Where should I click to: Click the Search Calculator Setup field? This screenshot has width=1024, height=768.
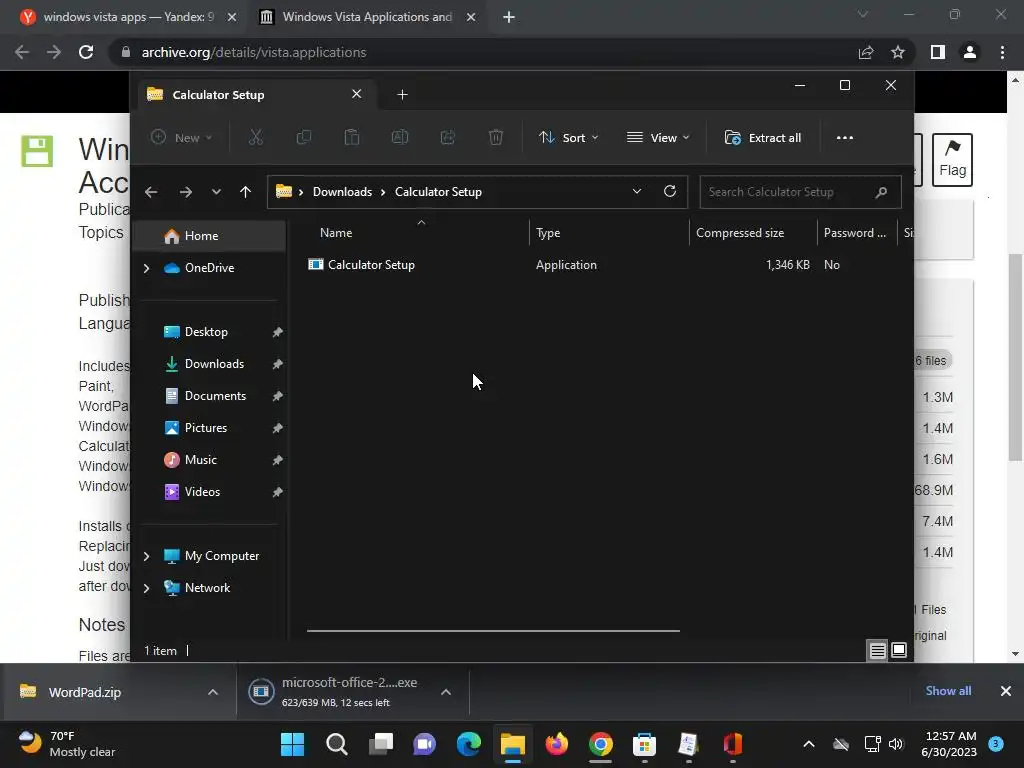[x=800, y=192]
